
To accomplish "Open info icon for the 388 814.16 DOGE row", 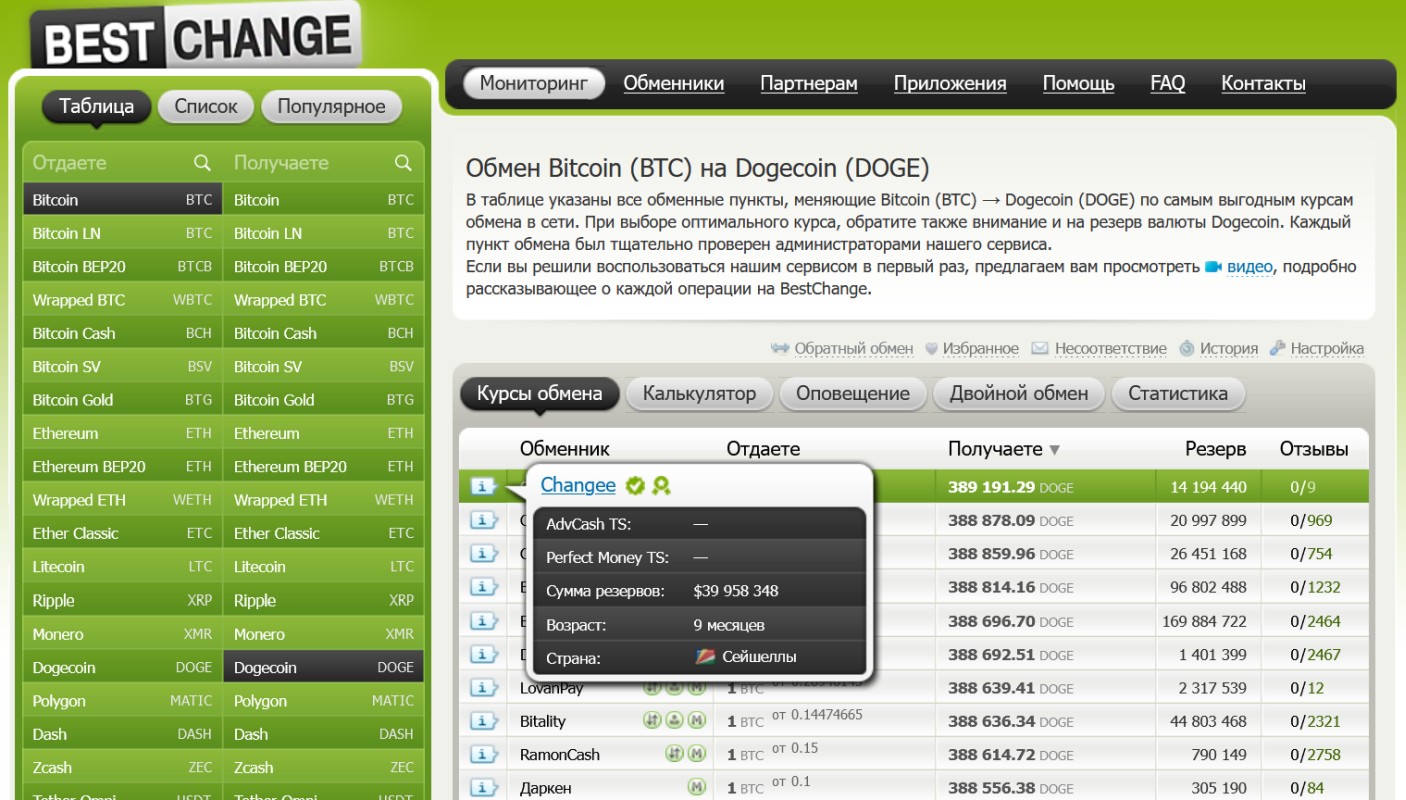I will click(x=484, y=587).
